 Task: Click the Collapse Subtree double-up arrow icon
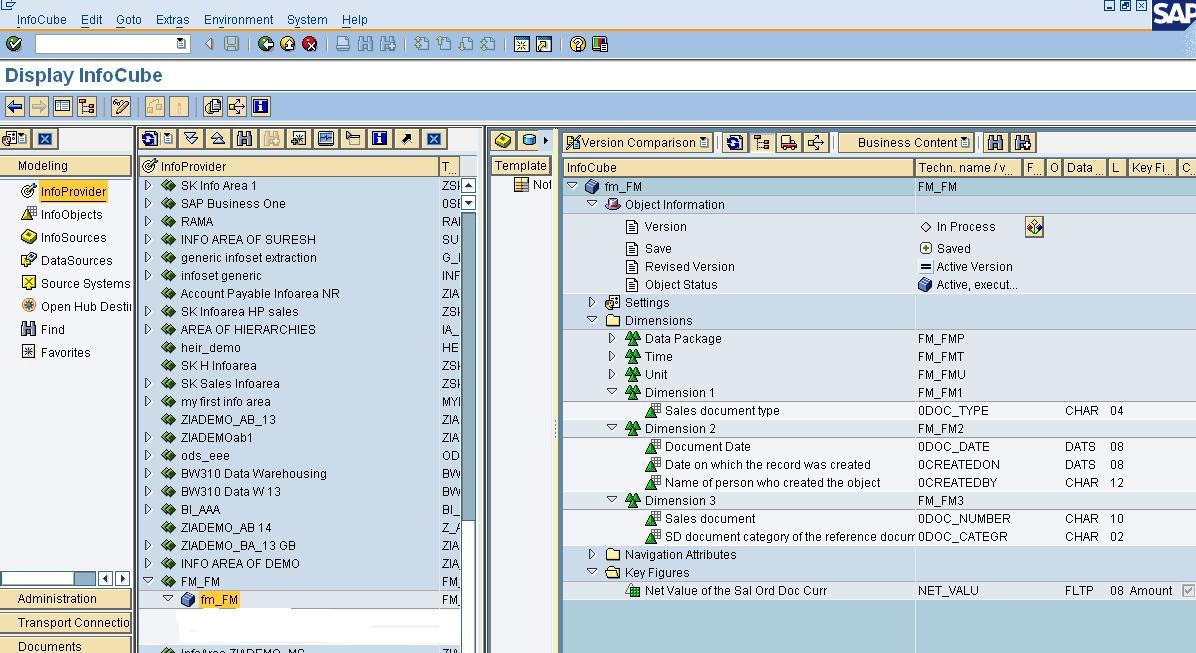pyautogui.click(x=218, y=139)
